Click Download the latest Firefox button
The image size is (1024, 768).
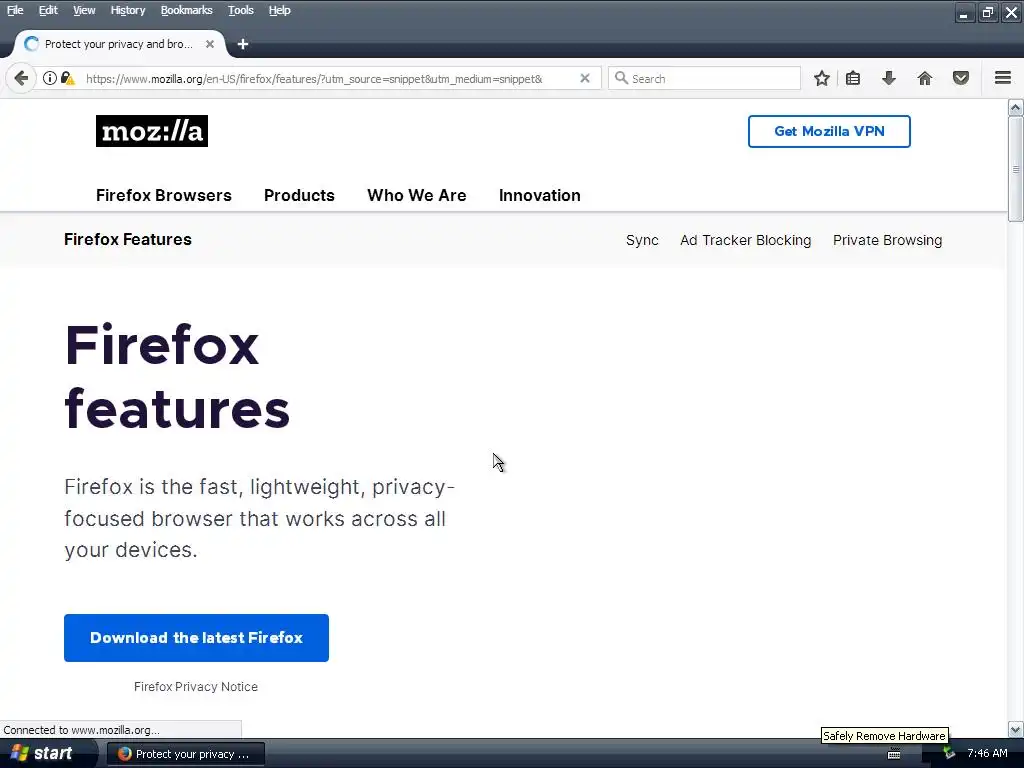click(196, 637)
